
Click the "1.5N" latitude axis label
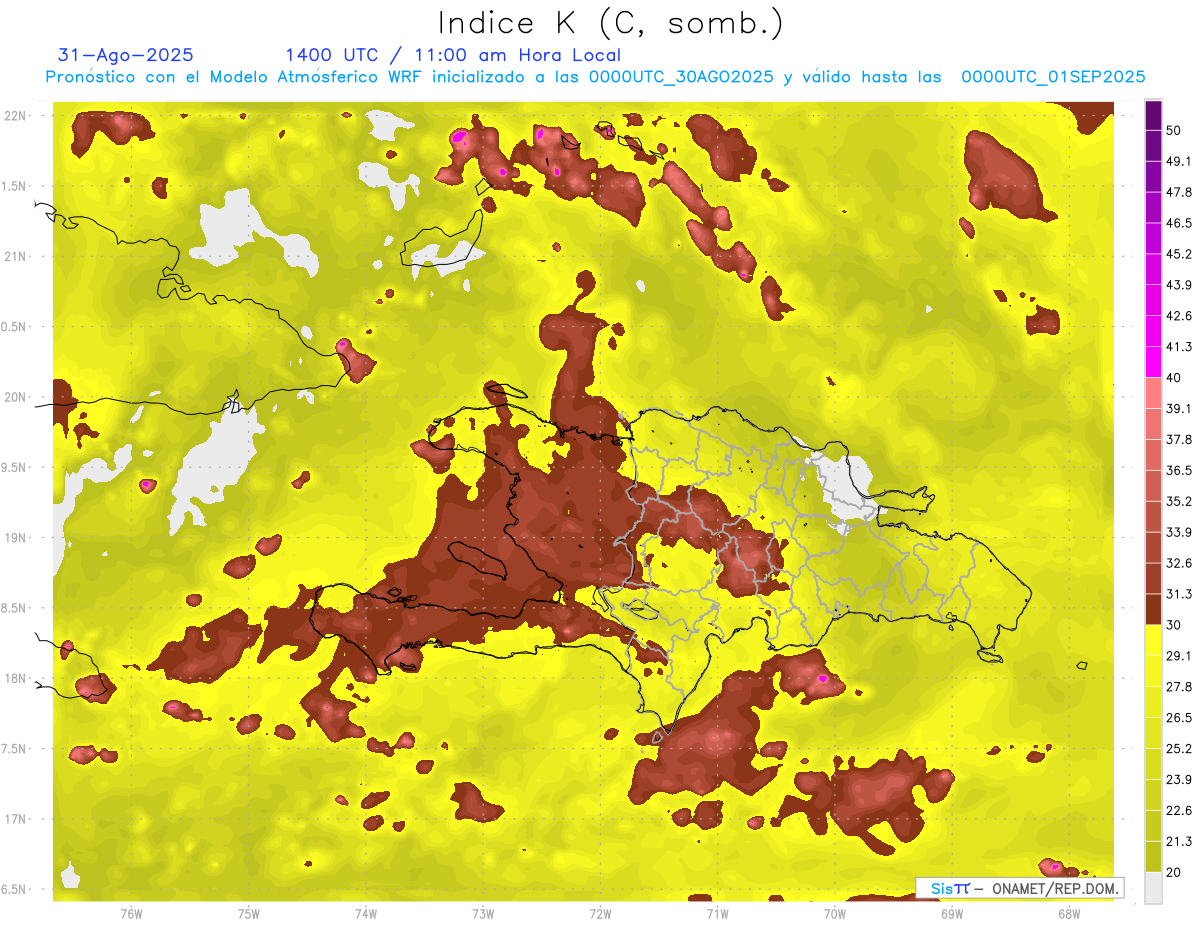coord(15,186)
